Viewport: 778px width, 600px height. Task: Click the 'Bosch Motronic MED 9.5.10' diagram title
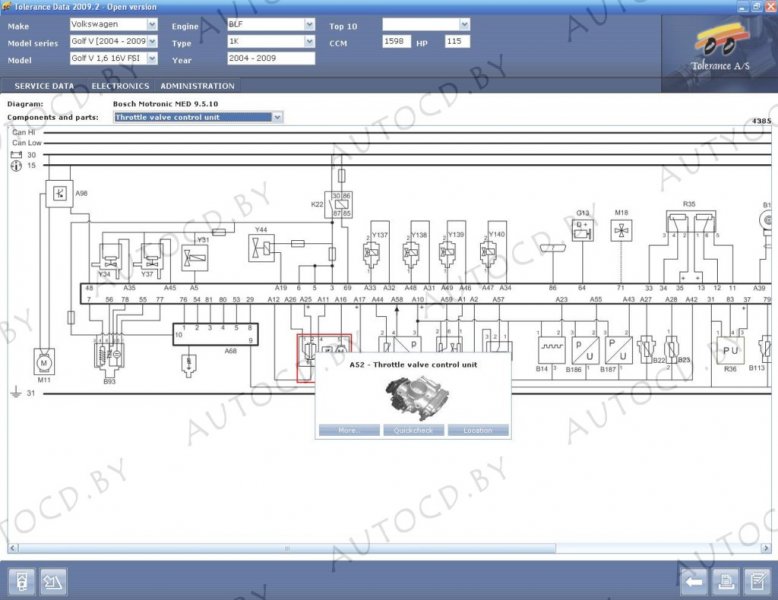click(165, 104)
